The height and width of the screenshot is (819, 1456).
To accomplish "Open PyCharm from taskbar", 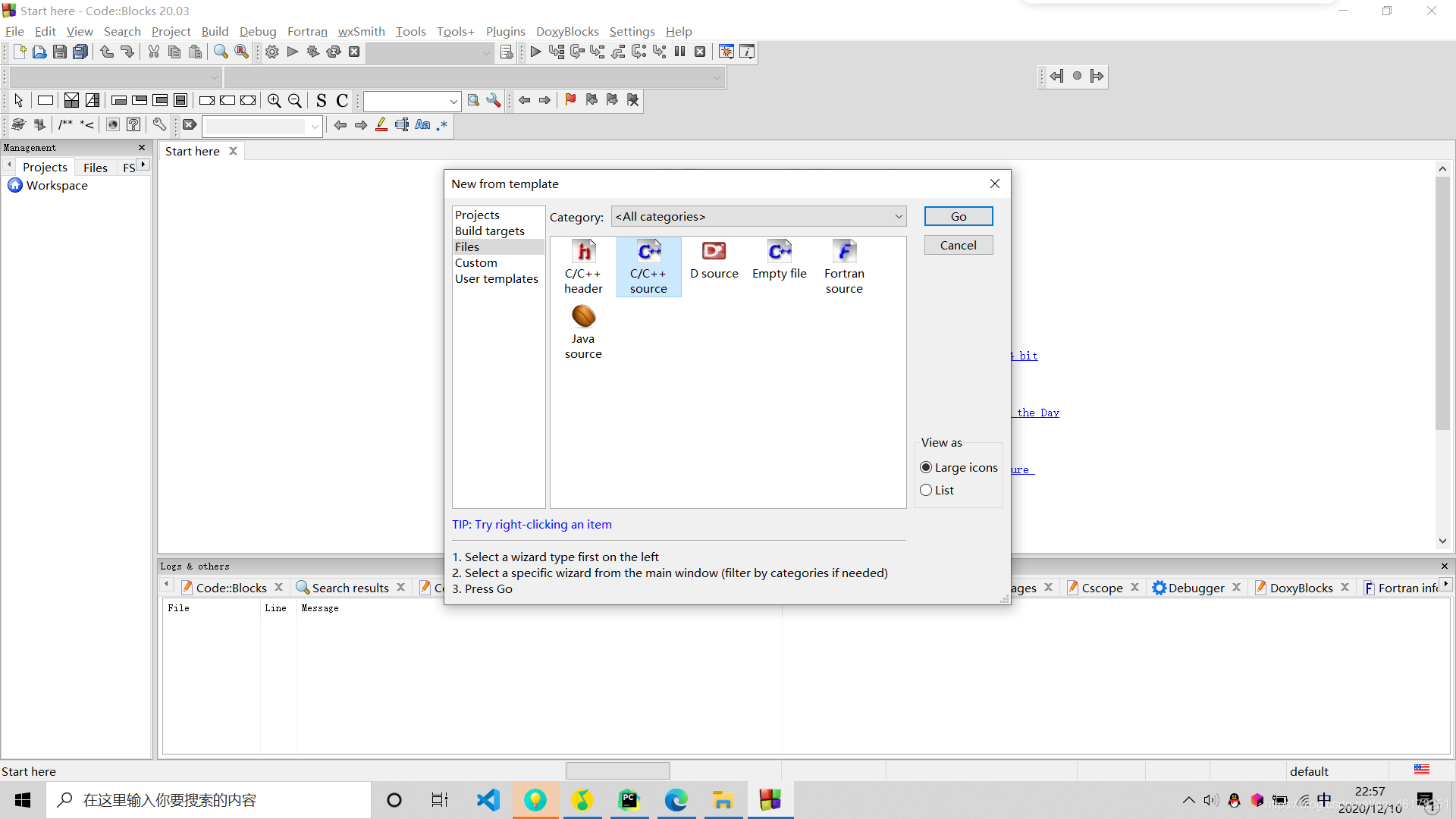I will coord(629,800).
